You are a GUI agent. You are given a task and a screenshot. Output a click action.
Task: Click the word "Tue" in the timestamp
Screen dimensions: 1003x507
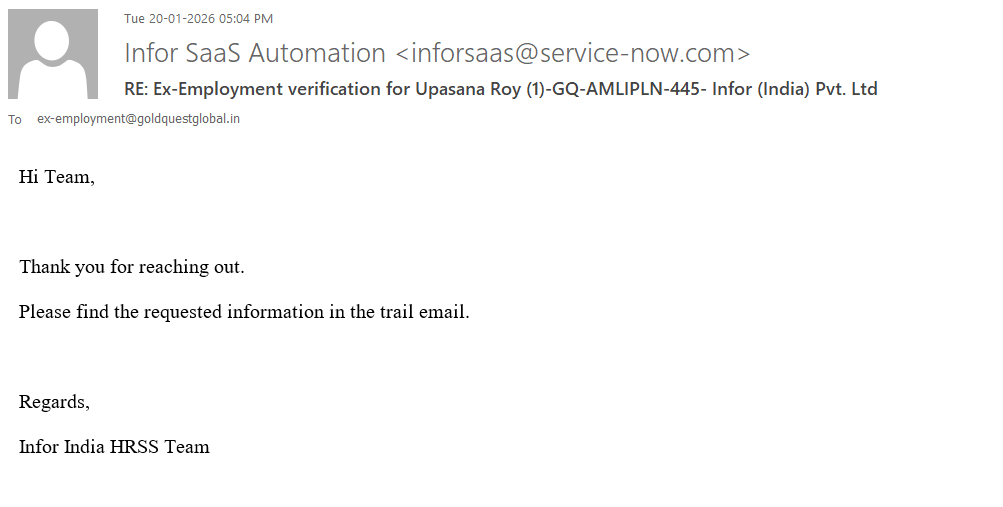[x=134, y=18]
